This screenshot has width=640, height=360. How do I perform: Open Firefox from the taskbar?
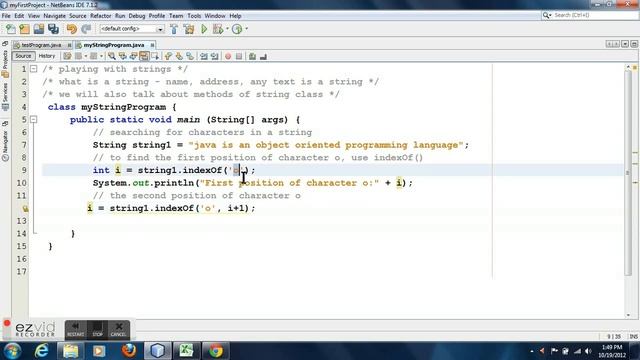[129, 351]
